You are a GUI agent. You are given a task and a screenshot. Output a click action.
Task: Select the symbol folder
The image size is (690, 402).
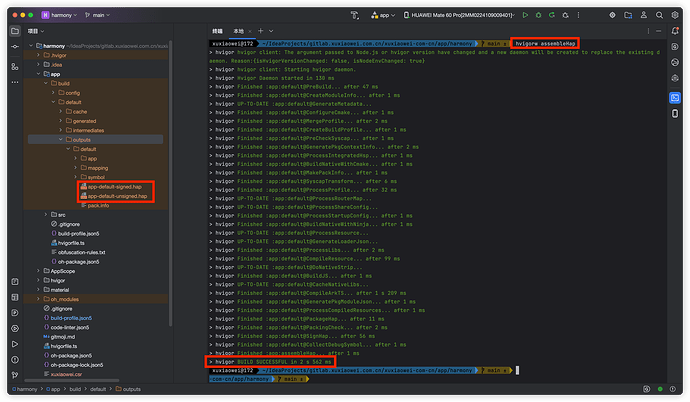[92, 177]
